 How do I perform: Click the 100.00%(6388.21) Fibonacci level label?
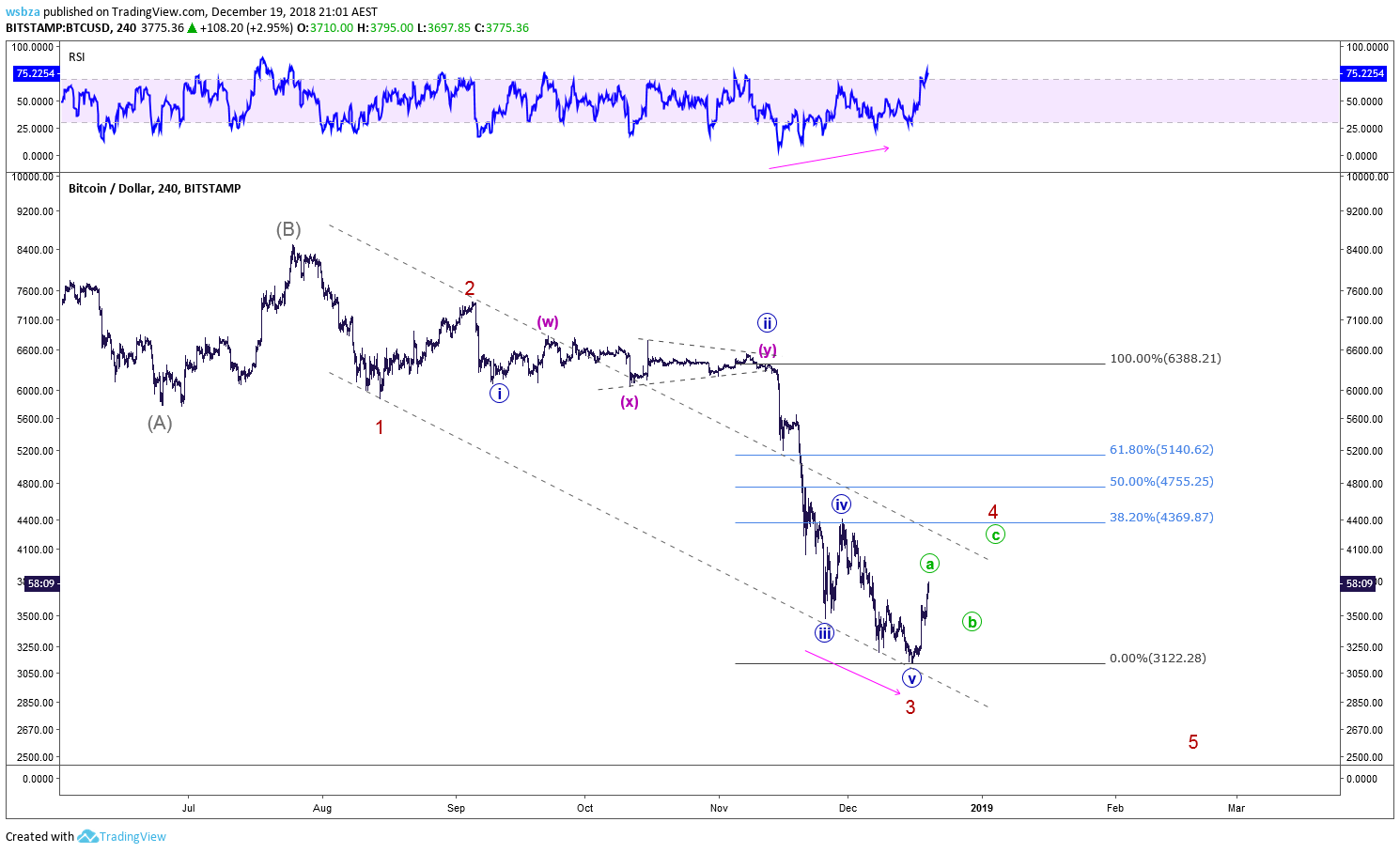click(1165, 358)
